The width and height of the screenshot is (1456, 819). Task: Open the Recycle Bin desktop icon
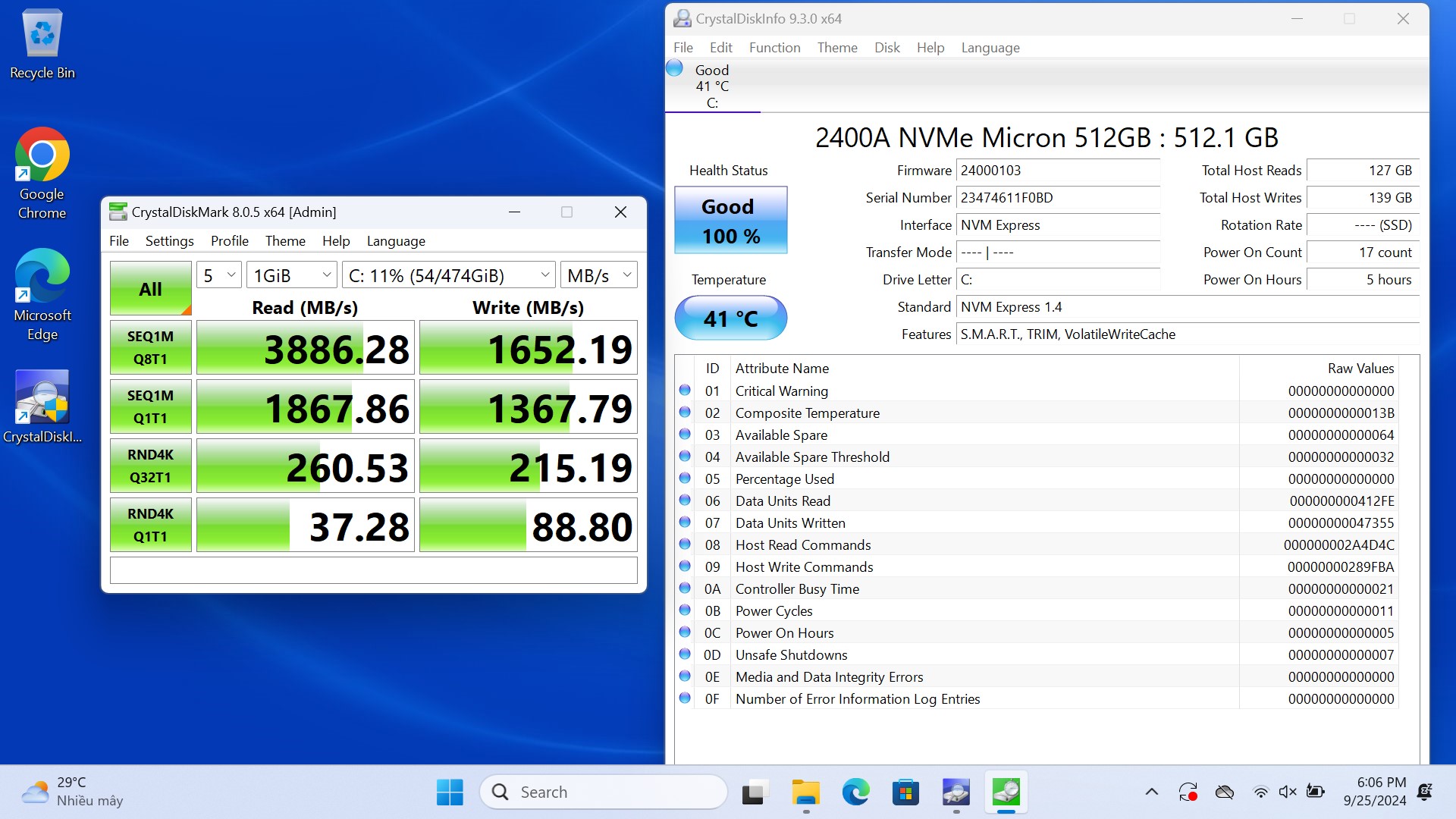(42, 44)
